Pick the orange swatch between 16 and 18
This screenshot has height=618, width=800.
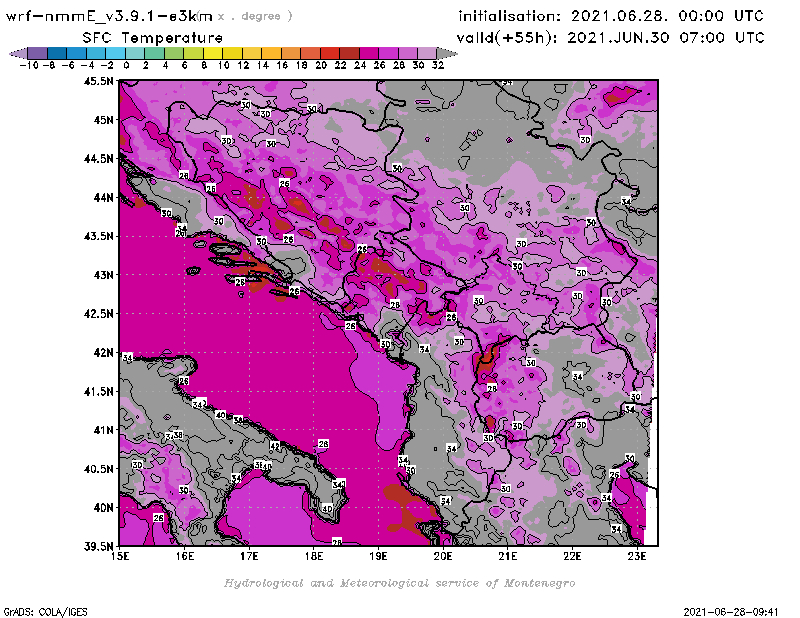pyautogui.click(x=291, y=53)
